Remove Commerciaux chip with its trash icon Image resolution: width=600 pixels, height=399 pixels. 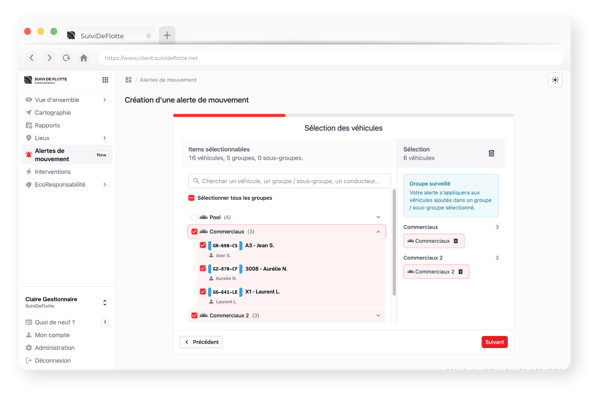(x=456, y=241)
